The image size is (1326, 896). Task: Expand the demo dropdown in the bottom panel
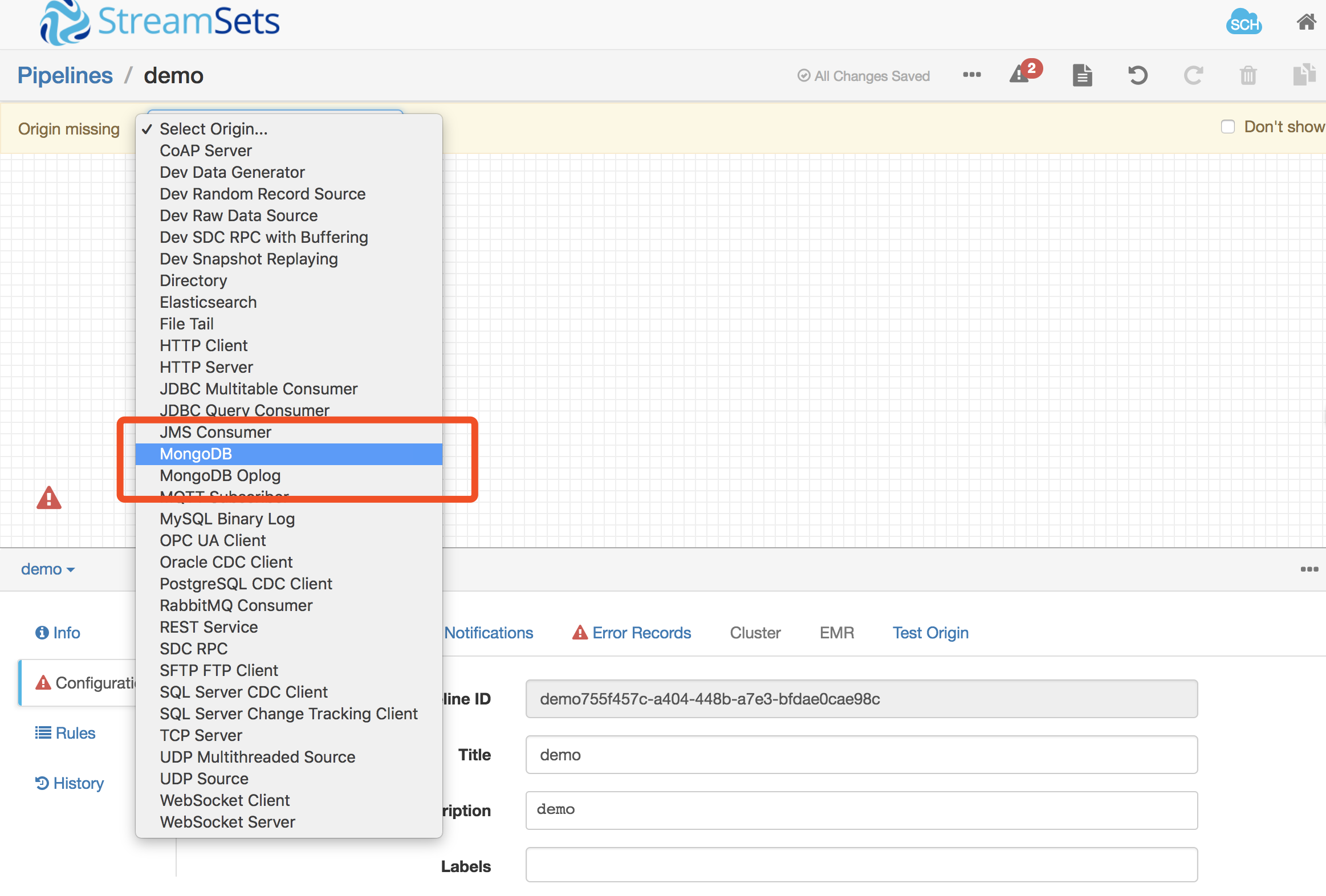click(48, 569)
